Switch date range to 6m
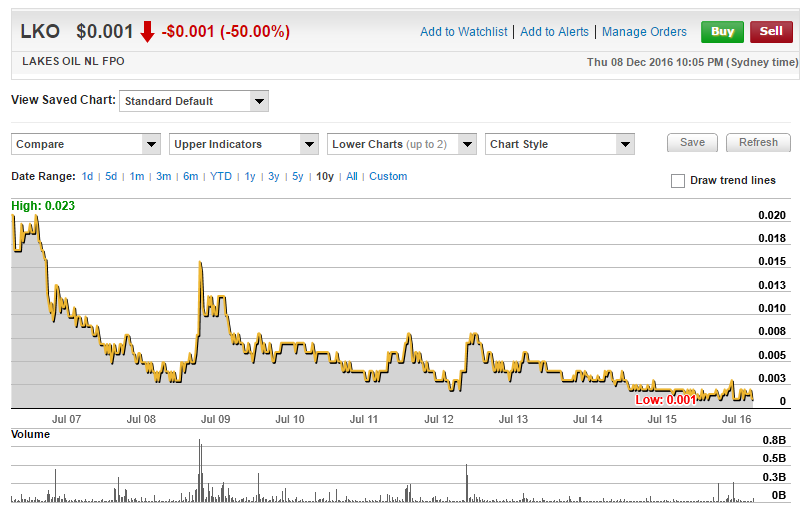This screenshot has height=507, width=810. point(190,177)
